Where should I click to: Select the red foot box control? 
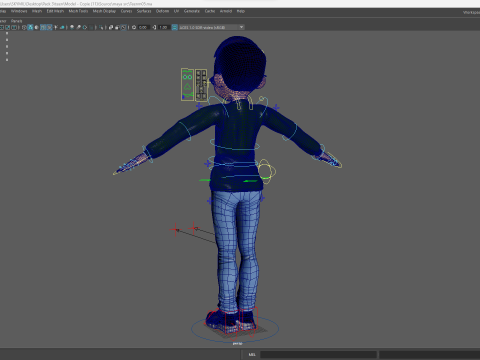232,321
